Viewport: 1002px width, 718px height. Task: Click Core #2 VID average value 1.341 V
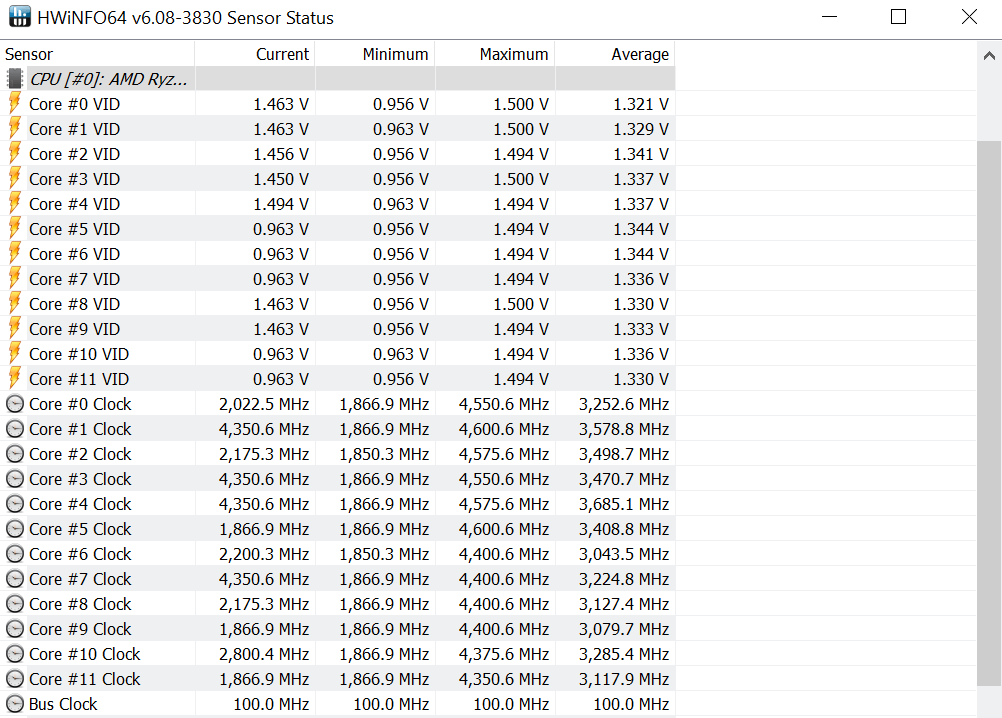click(641, 154)
